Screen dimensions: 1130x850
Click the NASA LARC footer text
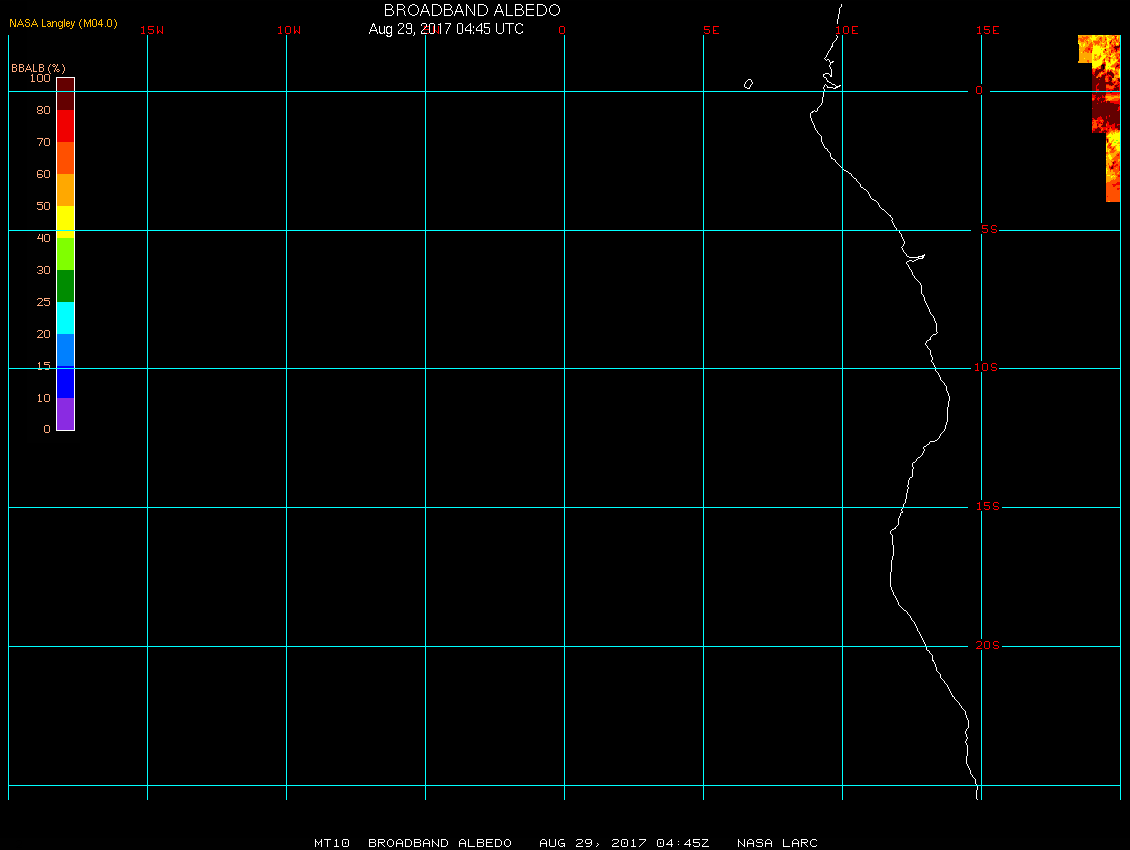coord(777,843)
